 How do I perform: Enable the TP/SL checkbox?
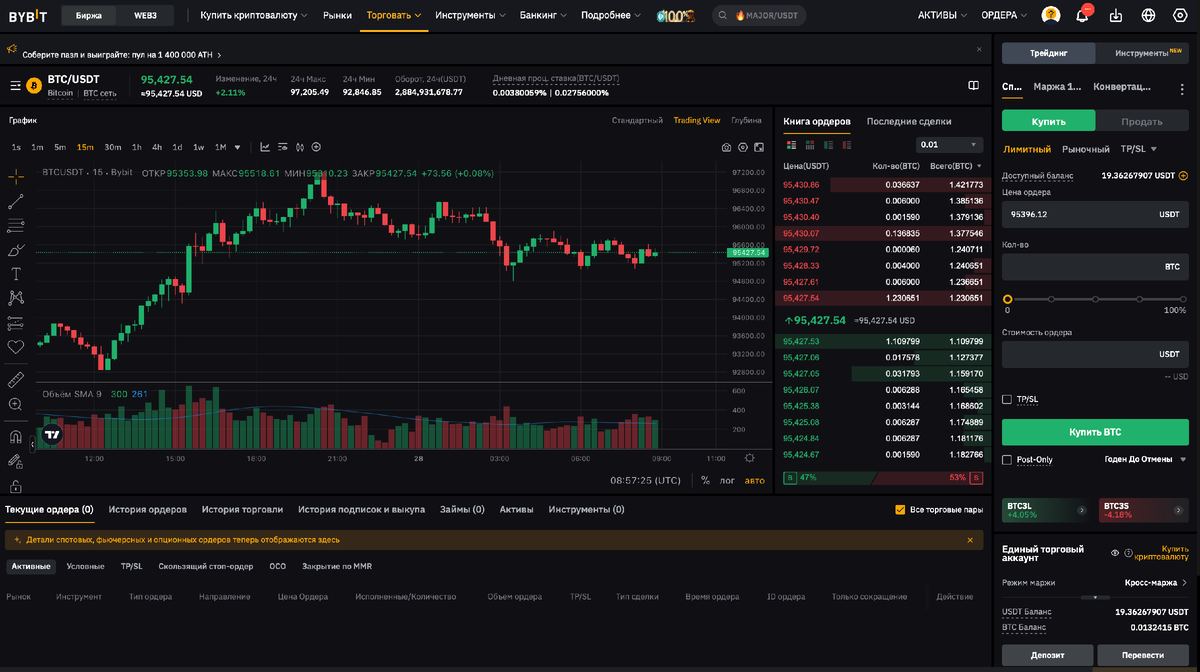click(1007, 399)
